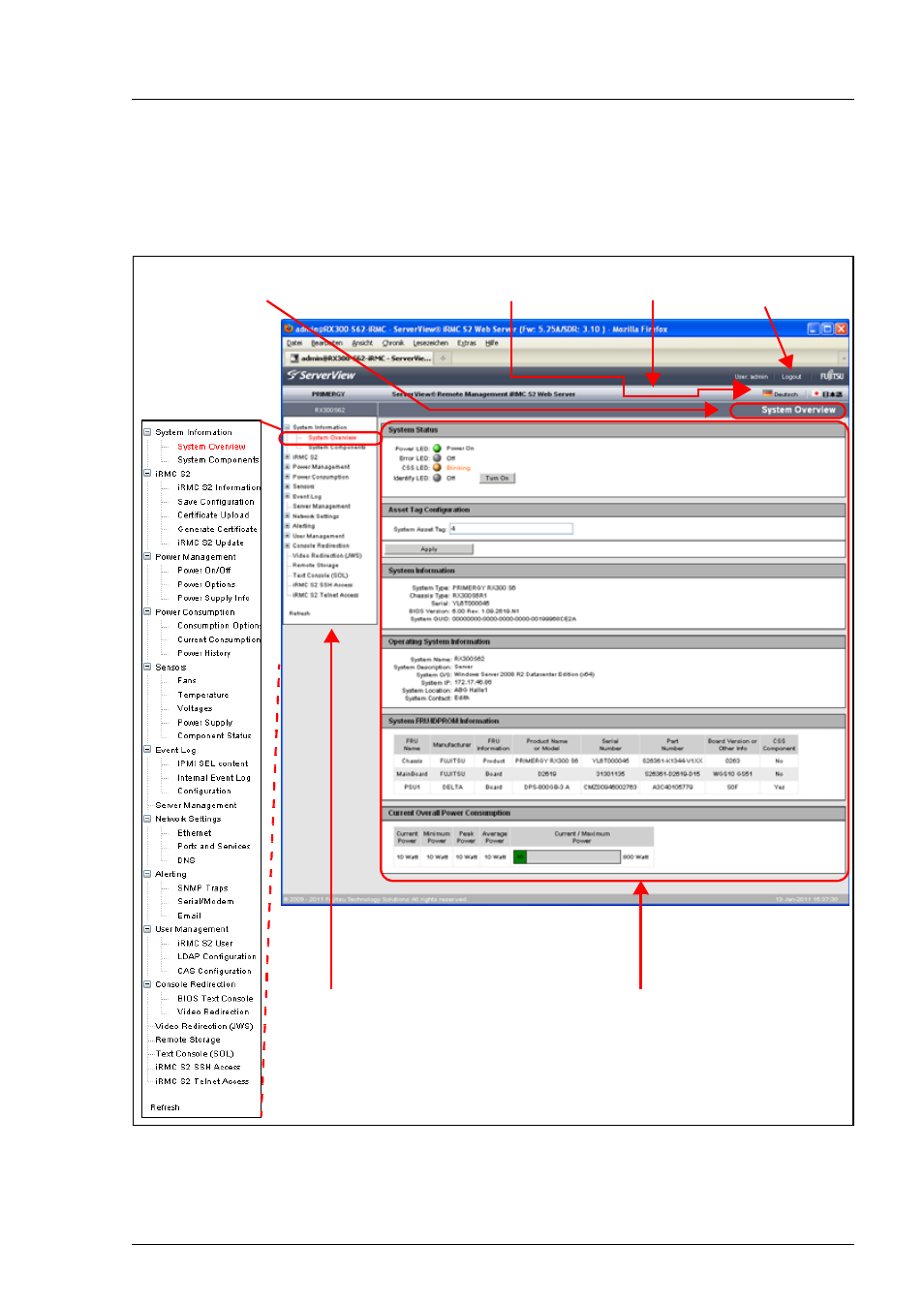
Task: Collapse Event Log node in enlarged tree
Action: pyautogui.click(x=147, y=750)
